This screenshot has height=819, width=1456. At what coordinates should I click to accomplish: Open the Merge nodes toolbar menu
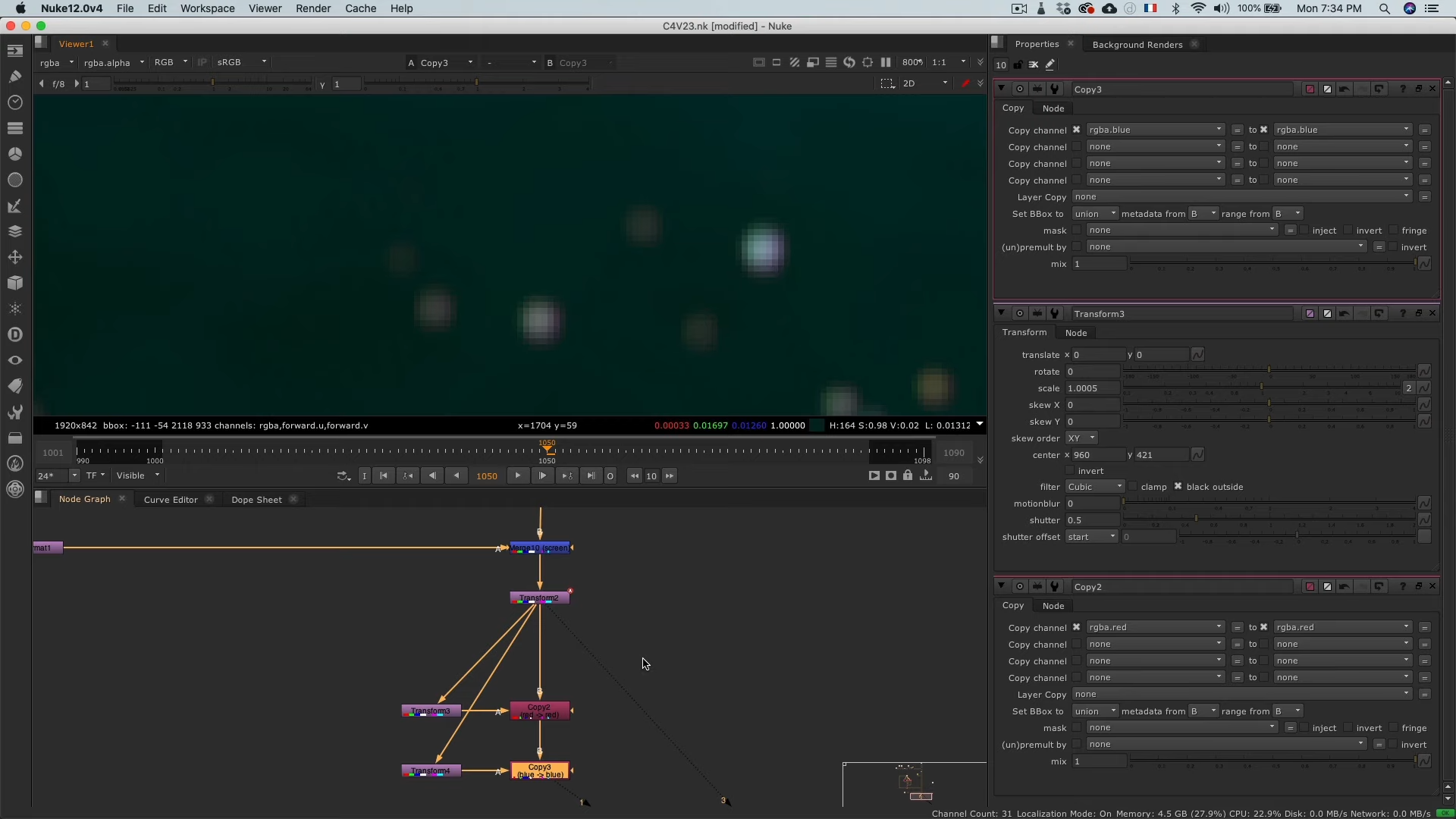pos(15,231)
